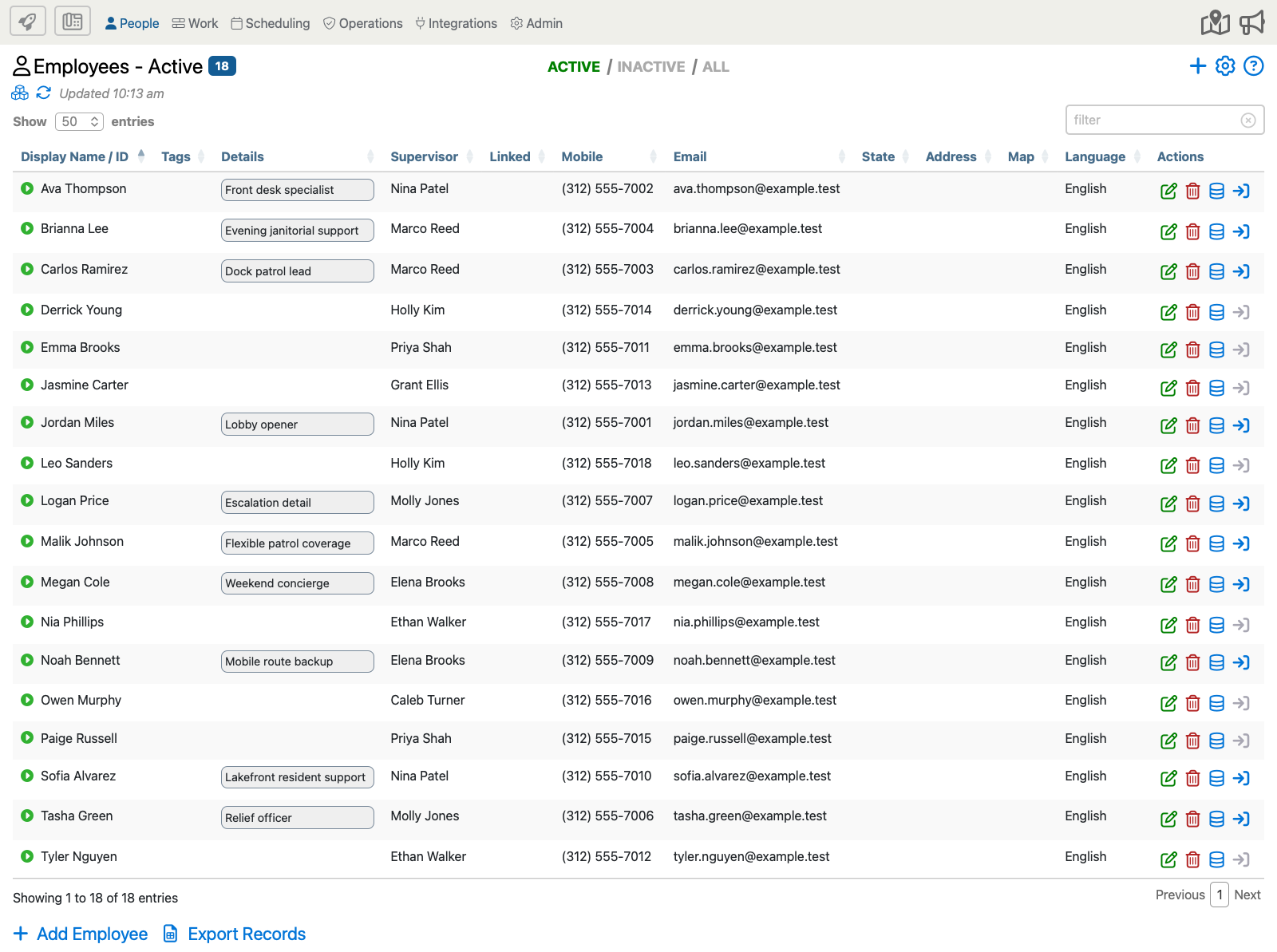The image size is (1277, 952).
Task: Click the Add Employee link
Action: tap(81, 934)
